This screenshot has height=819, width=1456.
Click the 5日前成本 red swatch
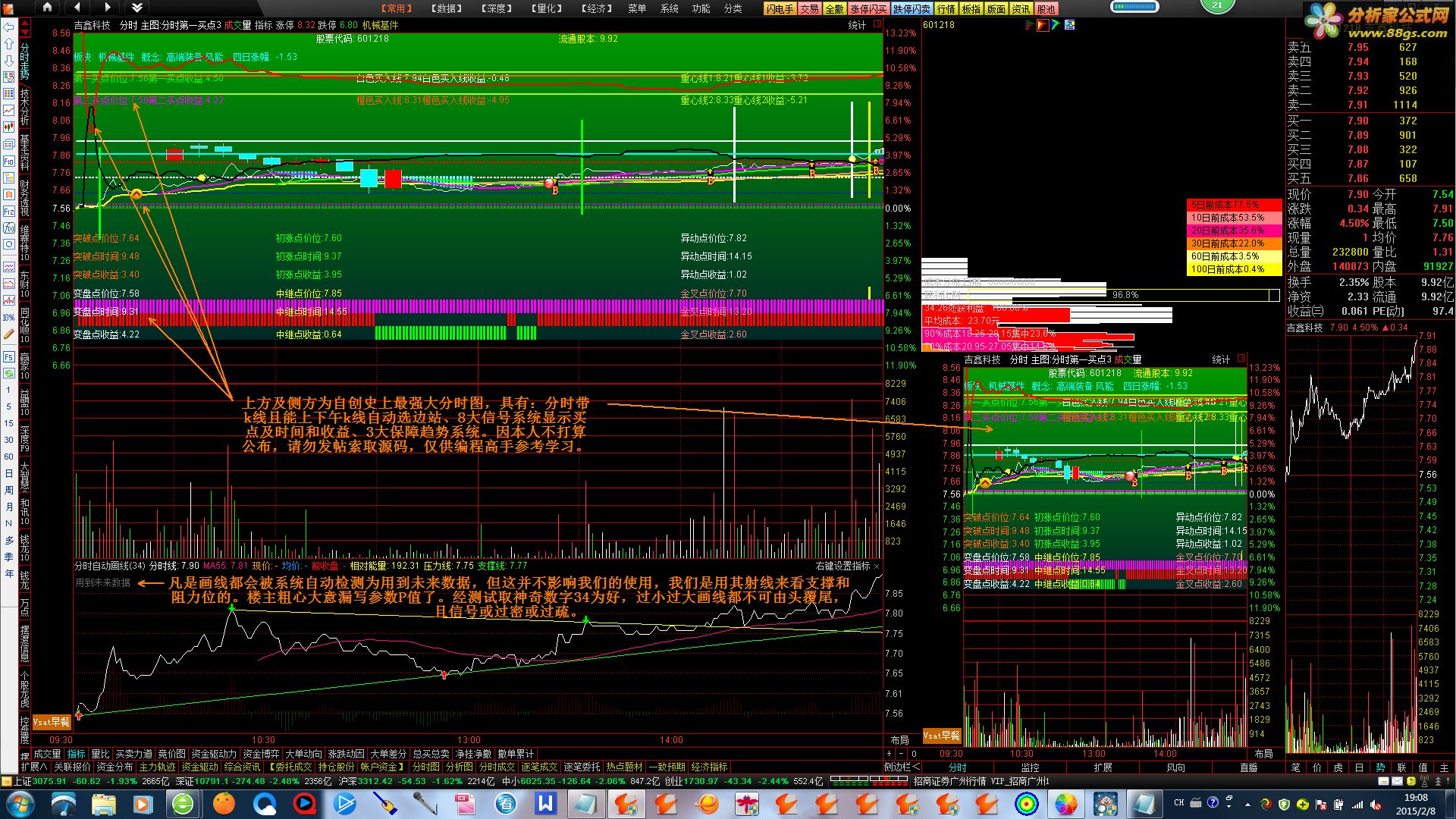[x=1234, y=205]
